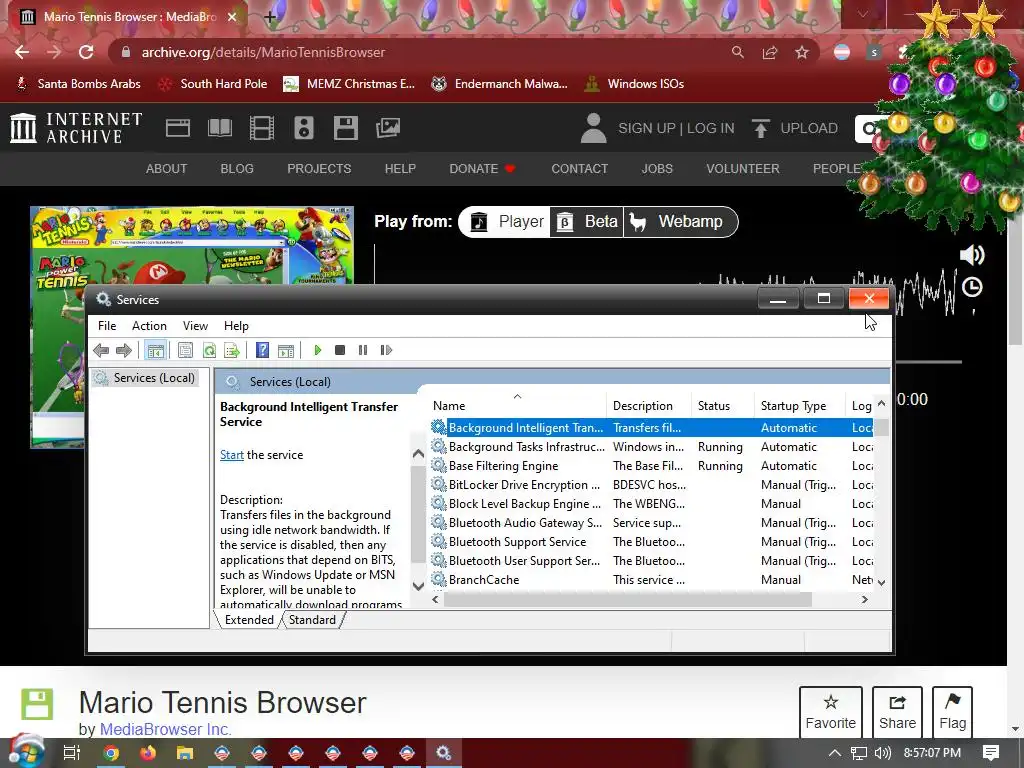This screenshot has height=768, width=1024.
Task: Click the Stop Service square icon
Action: (340, 351)
